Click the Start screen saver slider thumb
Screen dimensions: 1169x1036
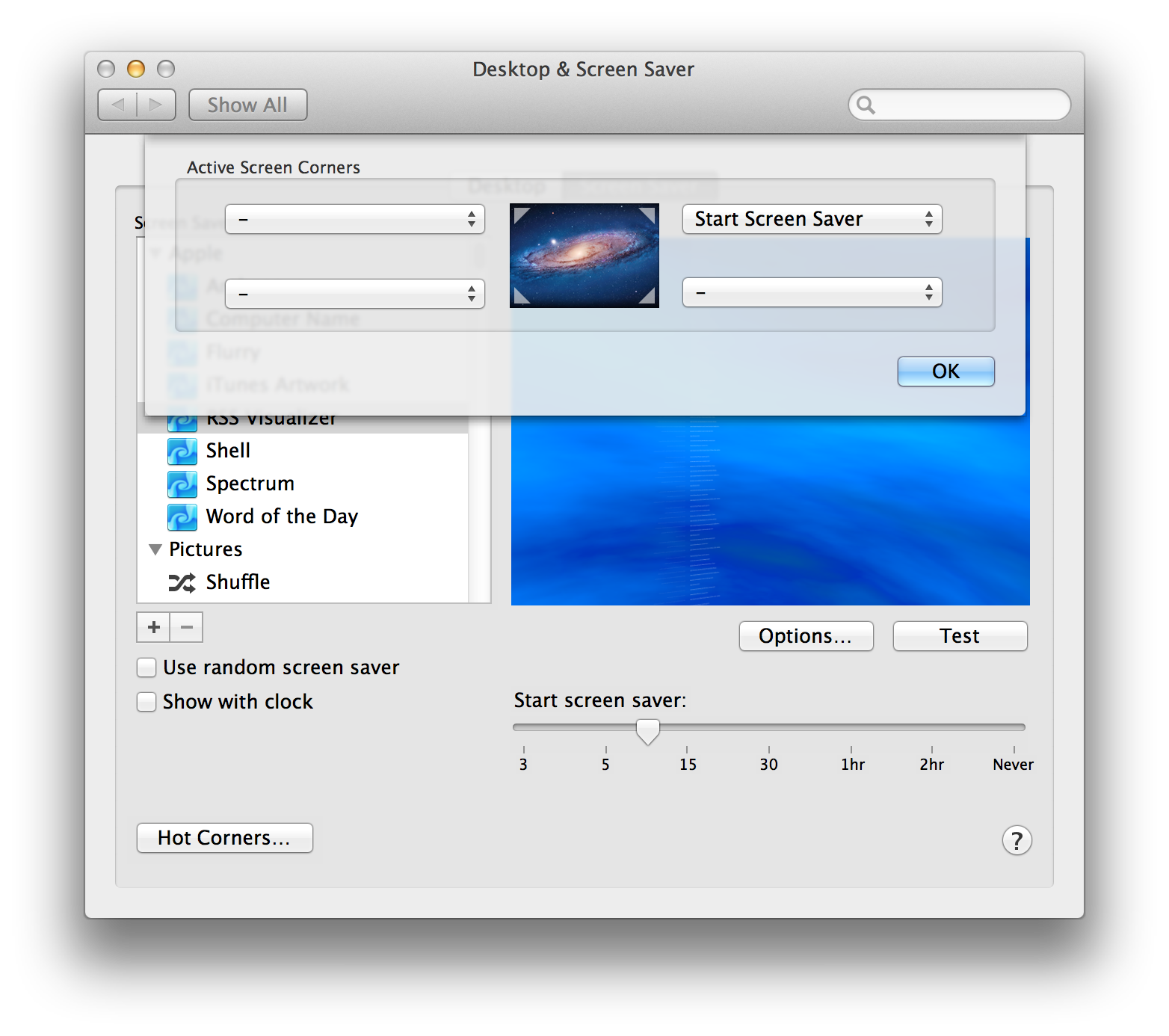(x=648, y=731)
